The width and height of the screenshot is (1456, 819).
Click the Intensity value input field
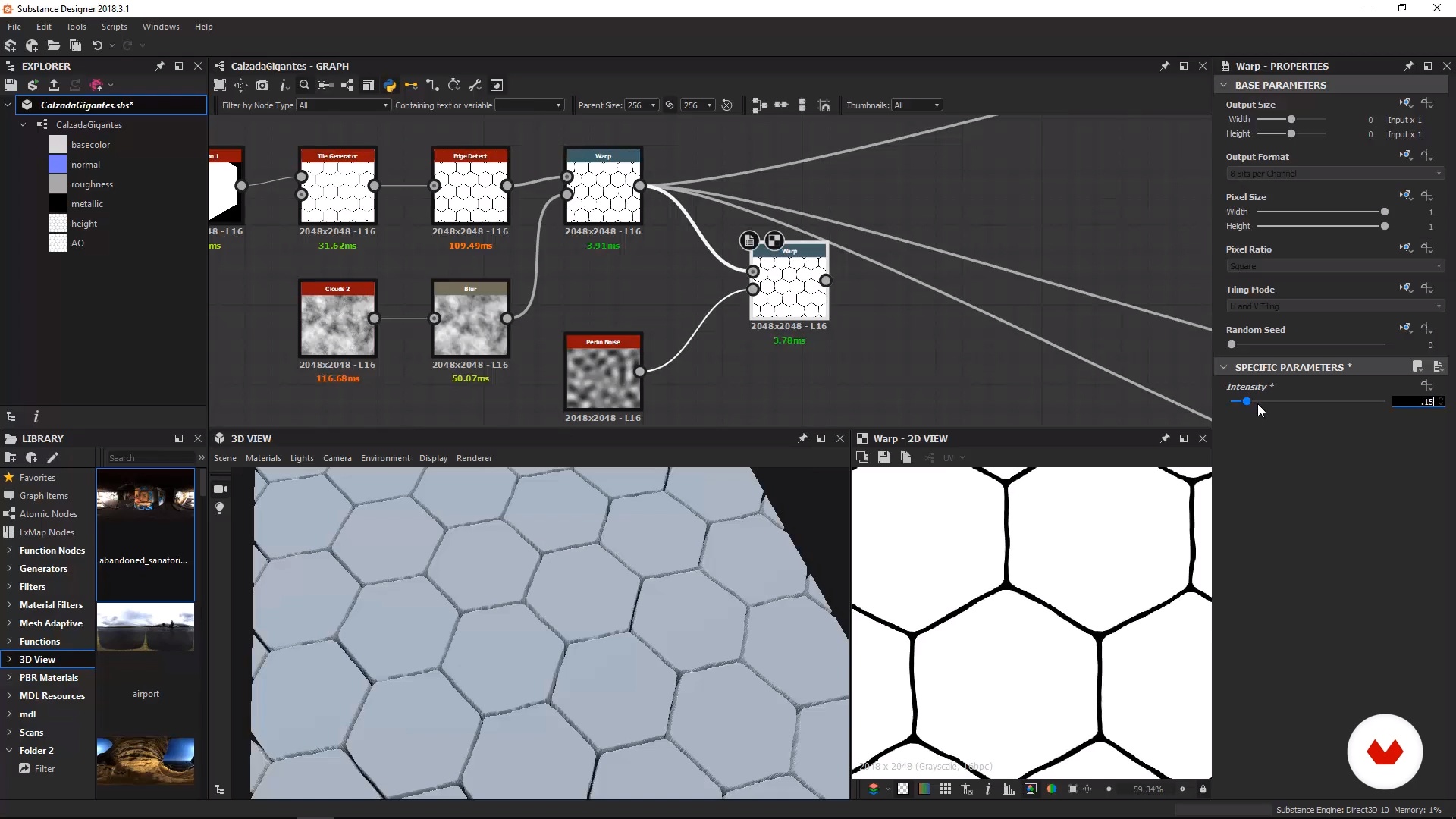[x=1414, y=402]
